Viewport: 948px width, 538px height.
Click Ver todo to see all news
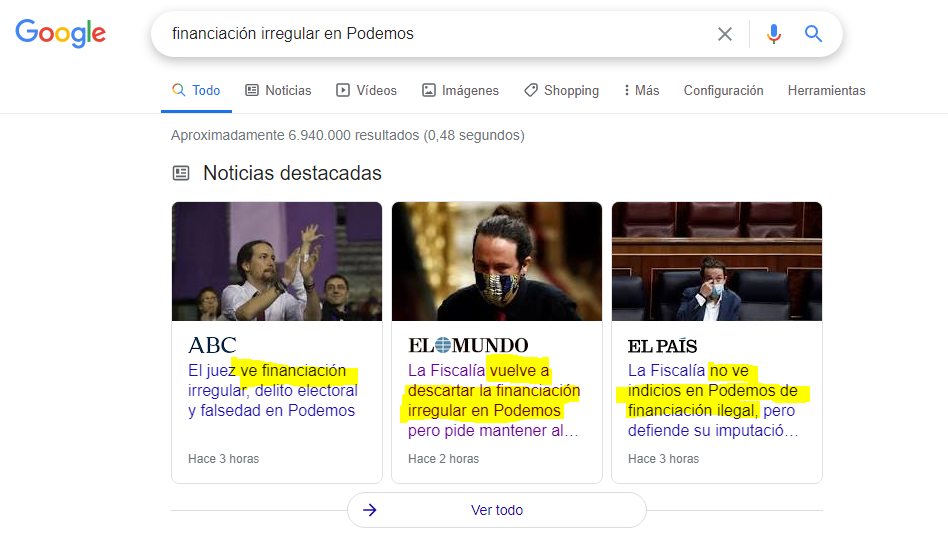(x=497, y=510)
